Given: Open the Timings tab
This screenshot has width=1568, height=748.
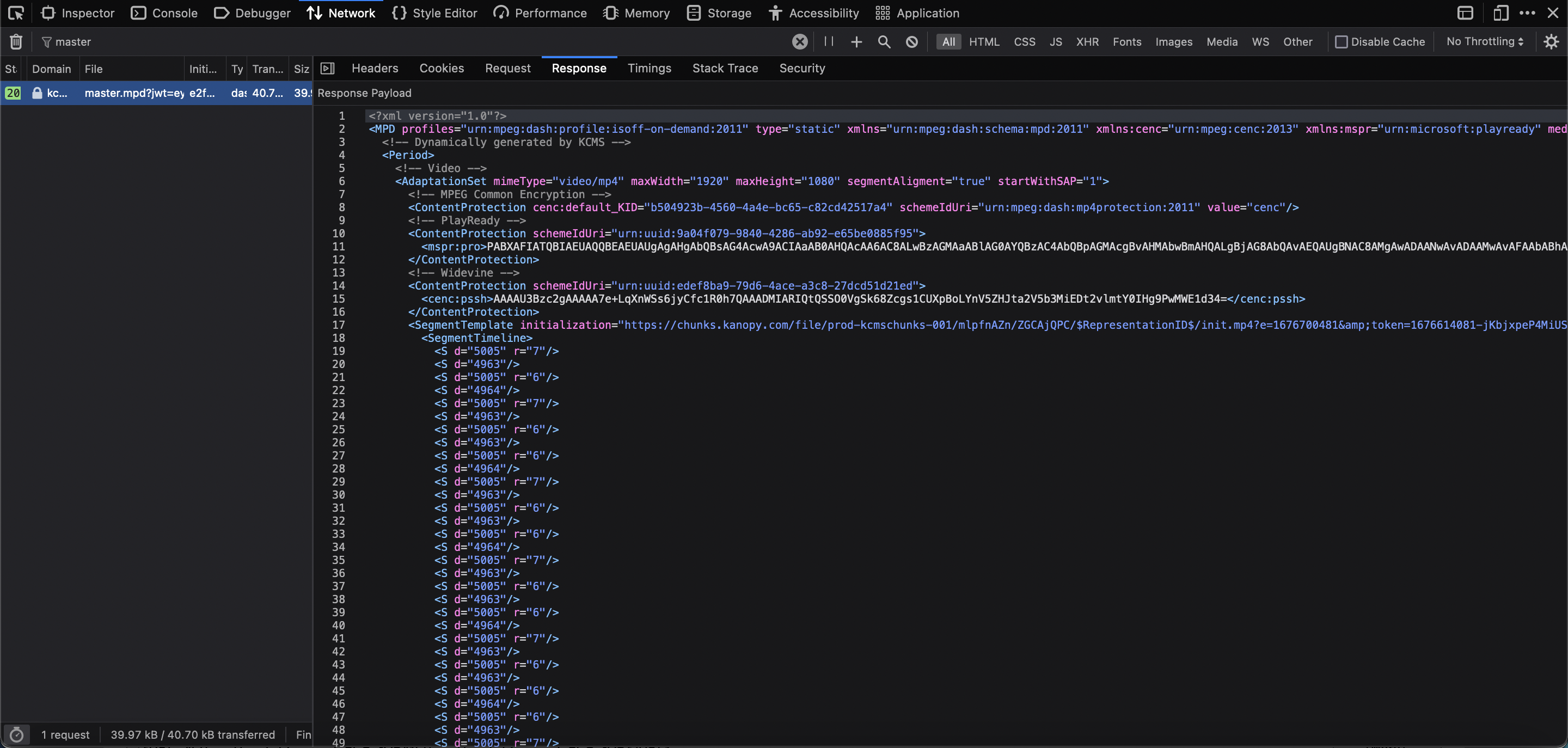Looking at the screenshot, I should [649, 68].
